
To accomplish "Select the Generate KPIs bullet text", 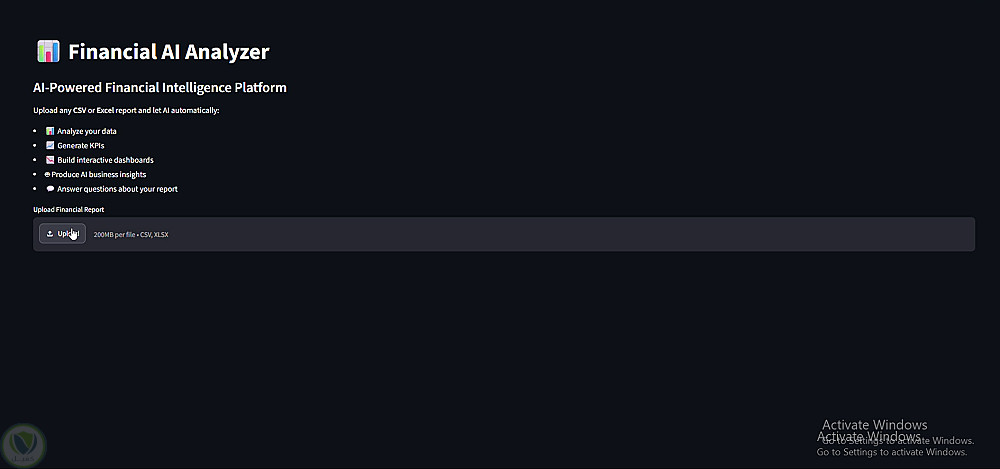I will tap(80, 145).
